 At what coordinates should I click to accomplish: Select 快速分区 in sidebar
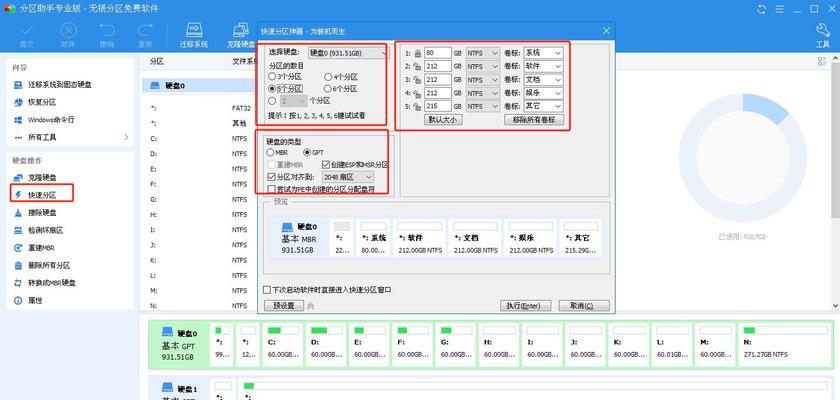coord(41,195)
